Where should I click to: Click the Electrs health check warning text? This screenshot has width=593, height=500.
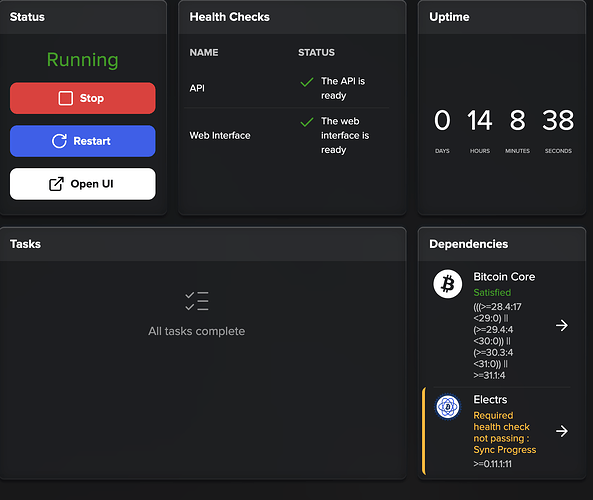click(505, 433)
